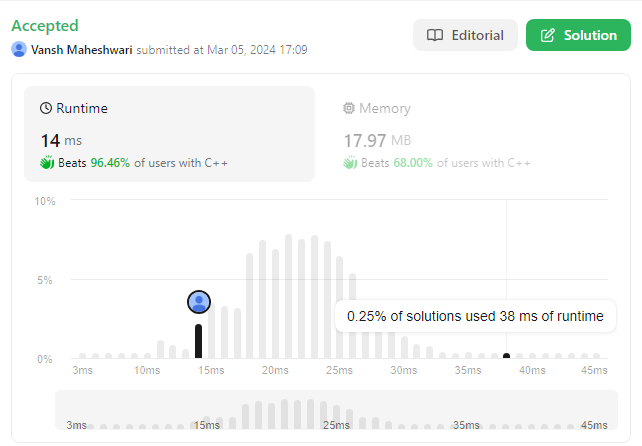Click the Solution pencil edit icon
This screenshot has width=642, height=446.
[x=547, y=35]
